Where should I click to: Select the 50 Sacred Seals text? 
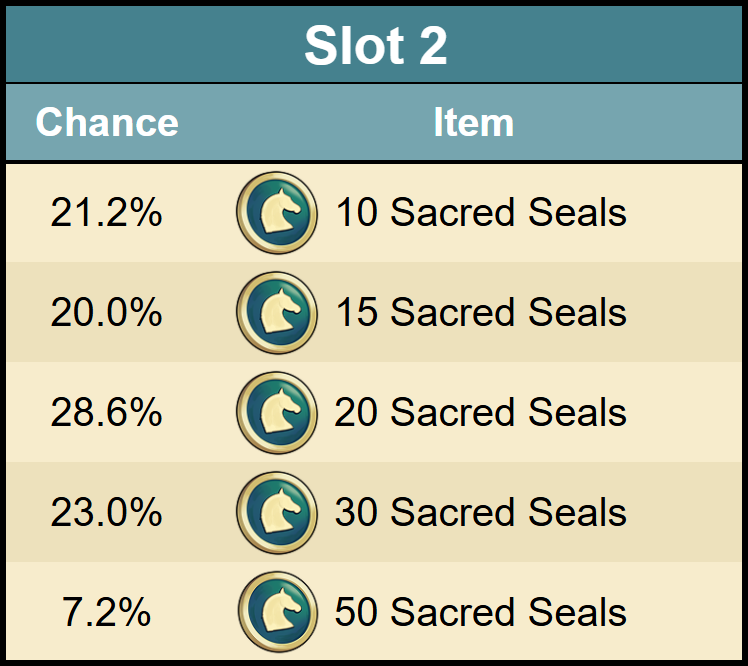point(481,612)
